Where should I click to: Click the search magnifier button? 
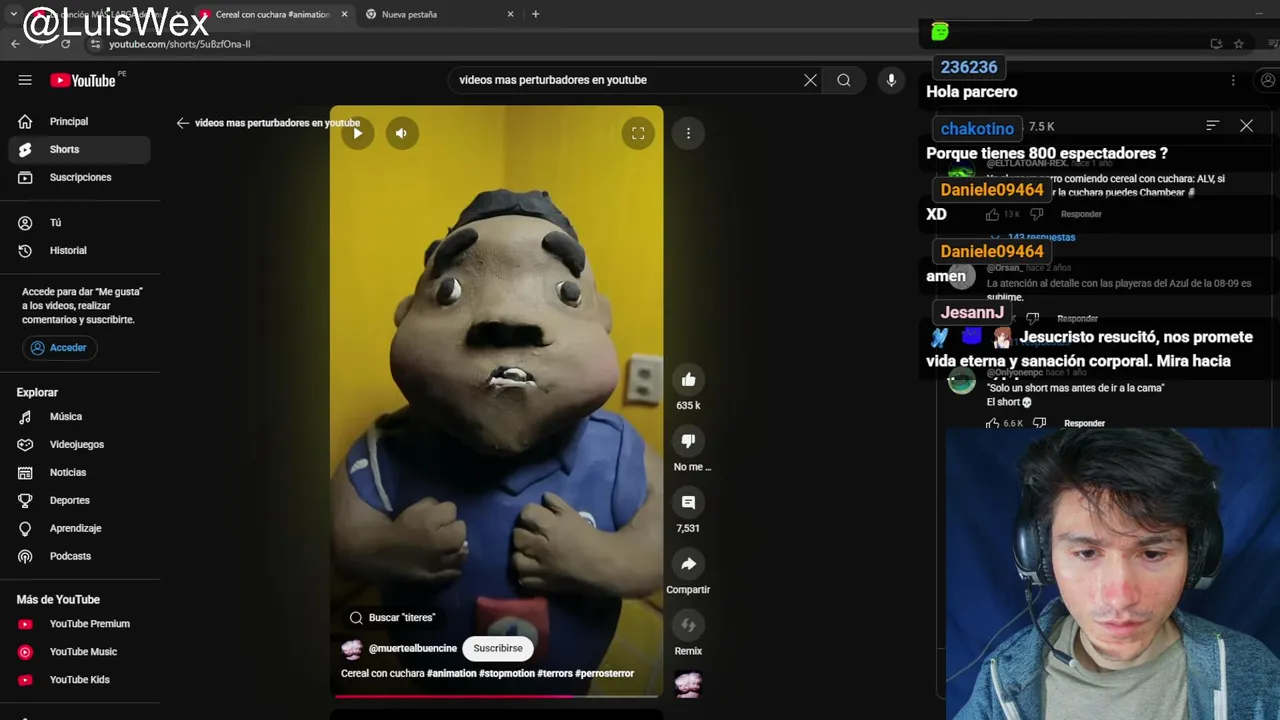click(844, 80)
